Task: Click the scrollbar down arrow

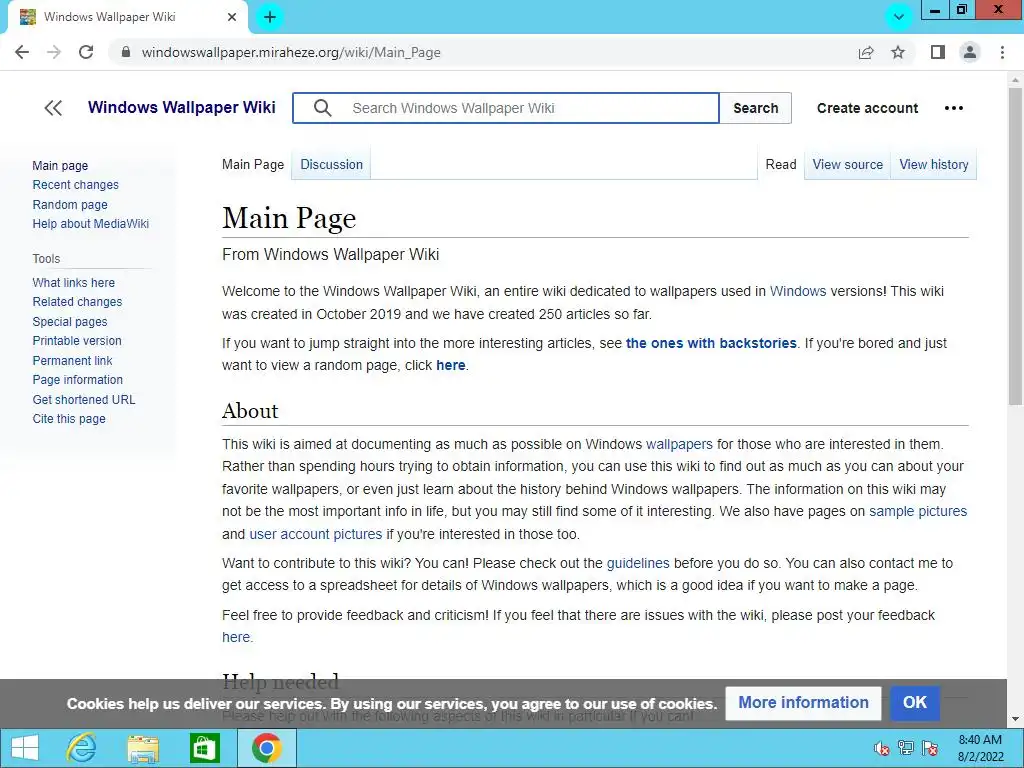Action: [x=1015, y=720]
